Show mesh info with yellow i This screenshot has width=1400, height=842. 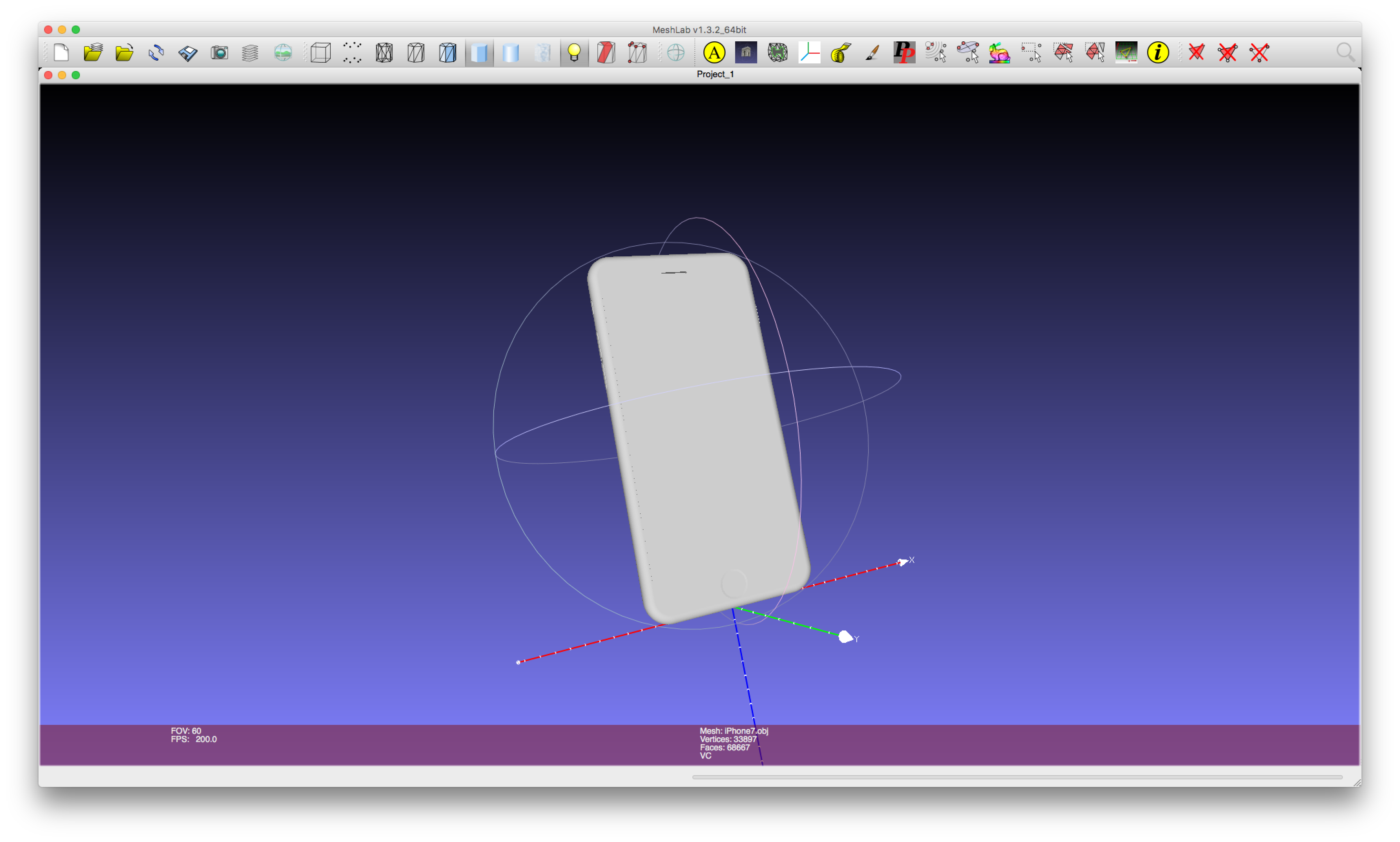[x=1158, y=53]
